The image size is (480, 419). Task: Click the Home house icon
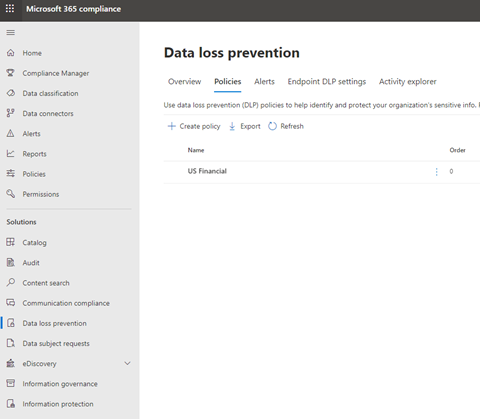pos(11,53)
